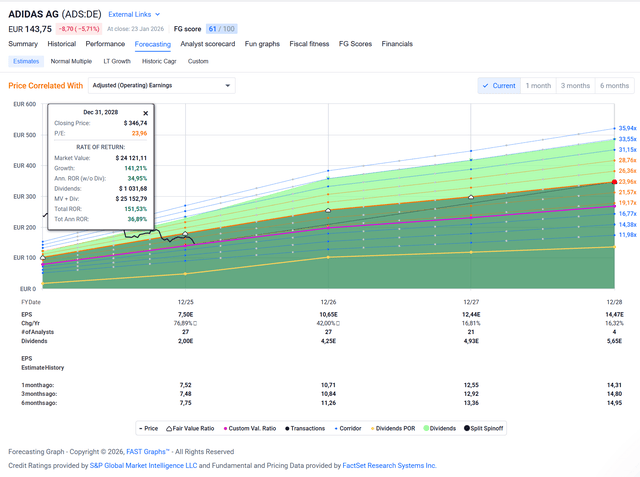Toggle Transactions legend marker
The height and width of the screenshot is (477, 640).
point(287,428)
